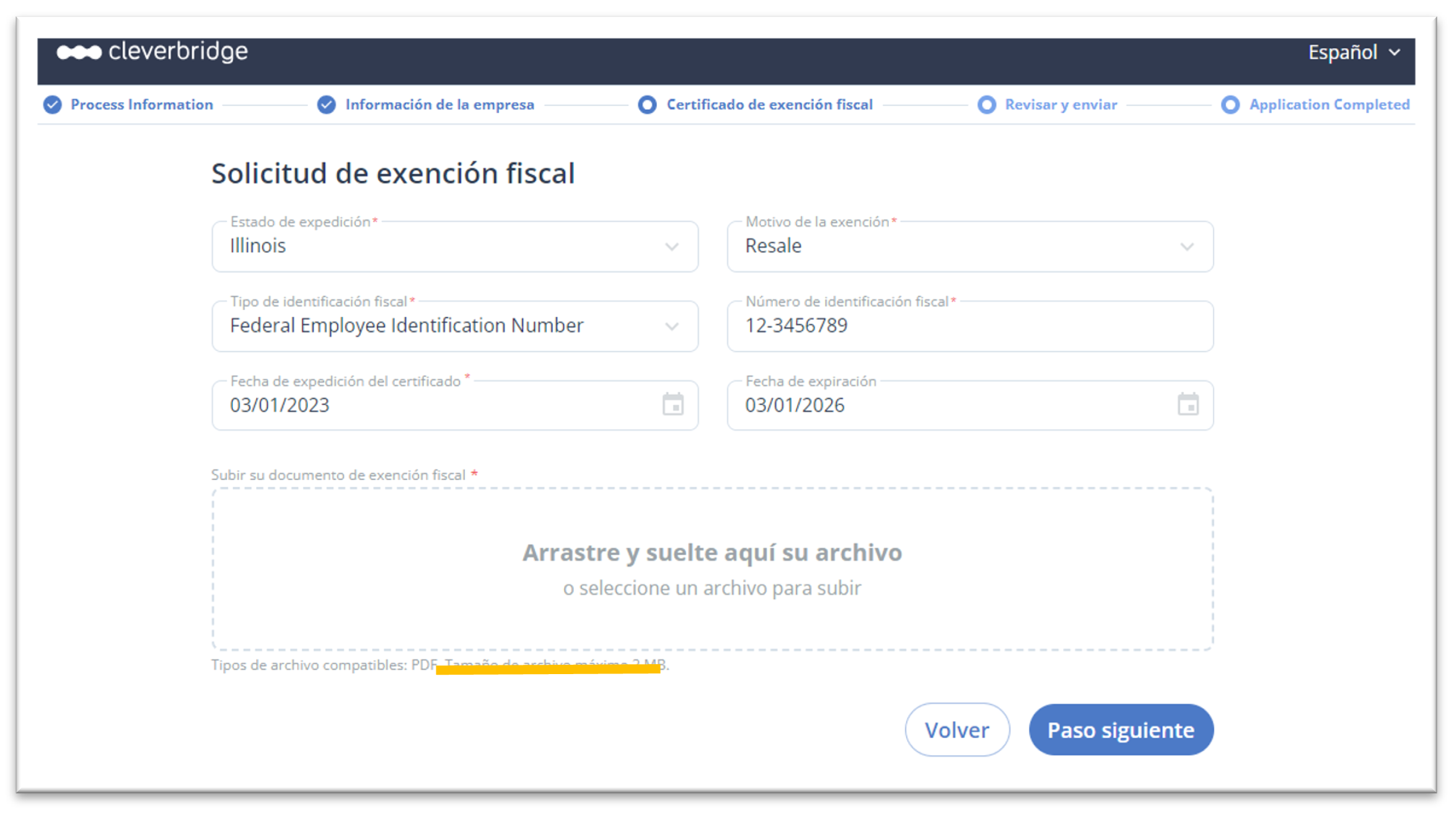Open the Español language dropdown
1456x813 pixels.
click(x=1354, y=53)
